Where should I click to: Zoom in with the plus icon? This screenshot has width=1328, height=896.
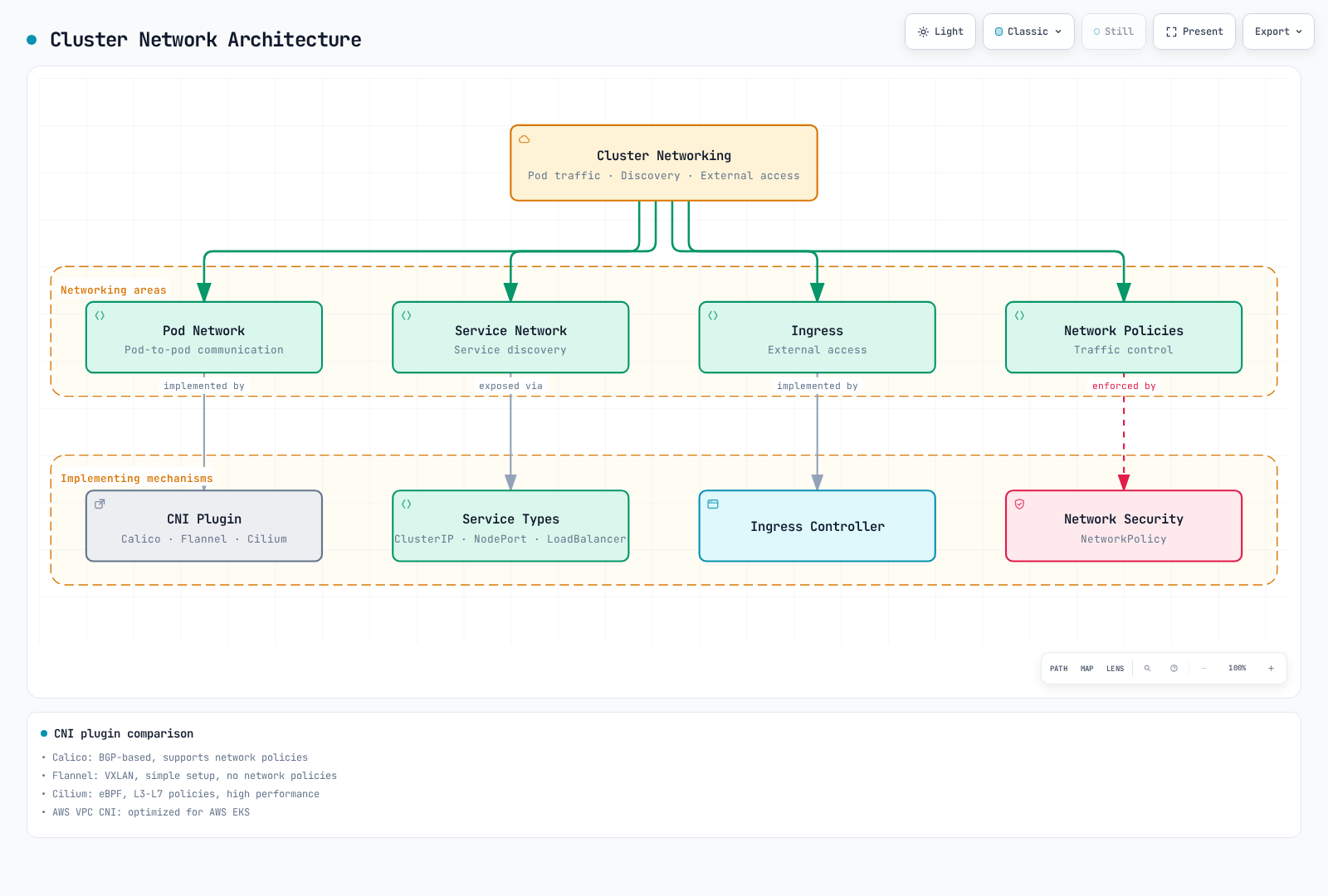[1271, 669]
